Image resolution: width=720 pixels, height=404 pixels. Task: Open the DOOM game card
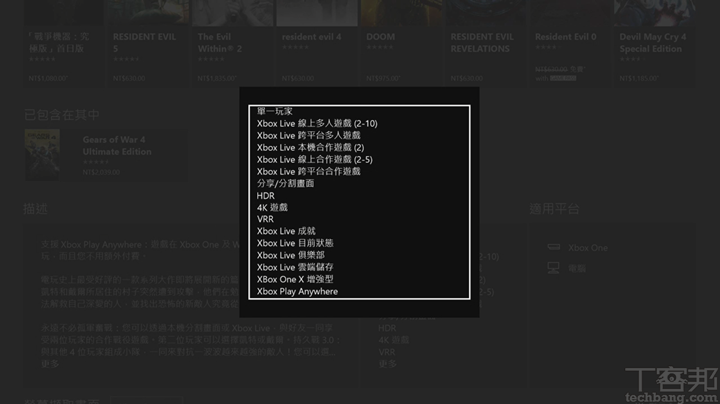point(401,42)
